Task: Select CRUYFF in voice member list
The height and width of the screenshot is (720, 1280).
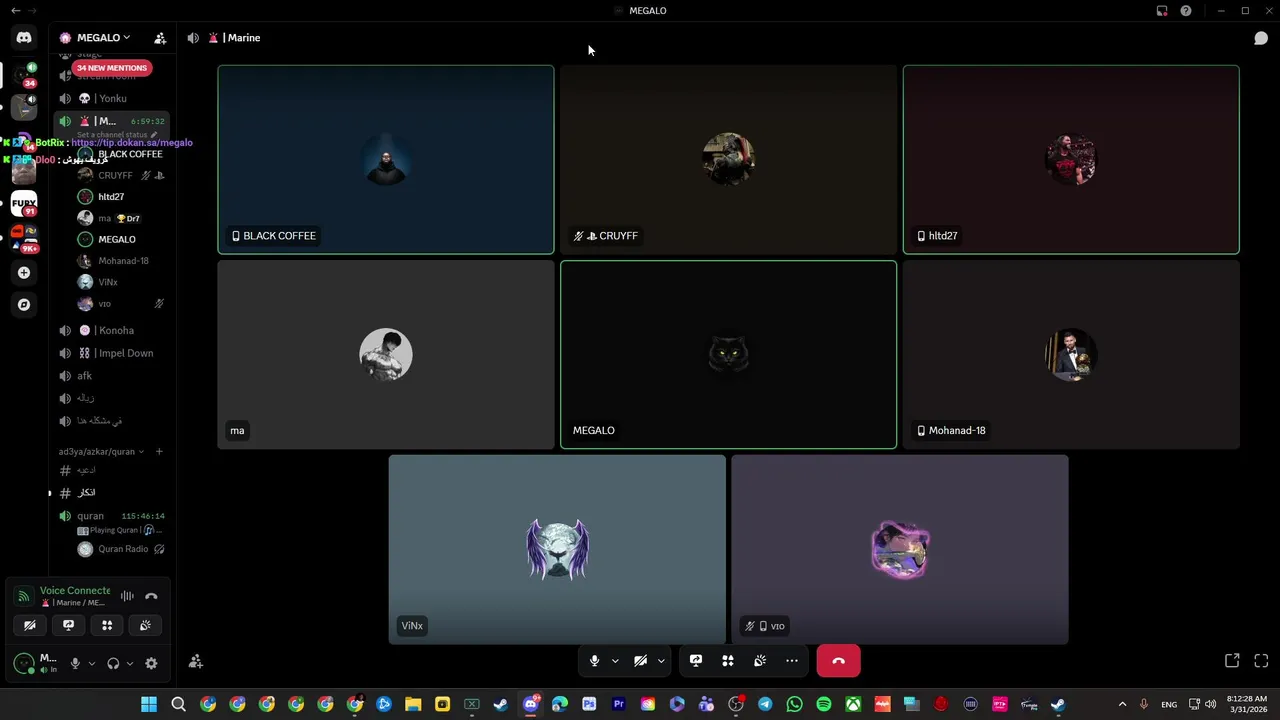Action: point(120,175)
